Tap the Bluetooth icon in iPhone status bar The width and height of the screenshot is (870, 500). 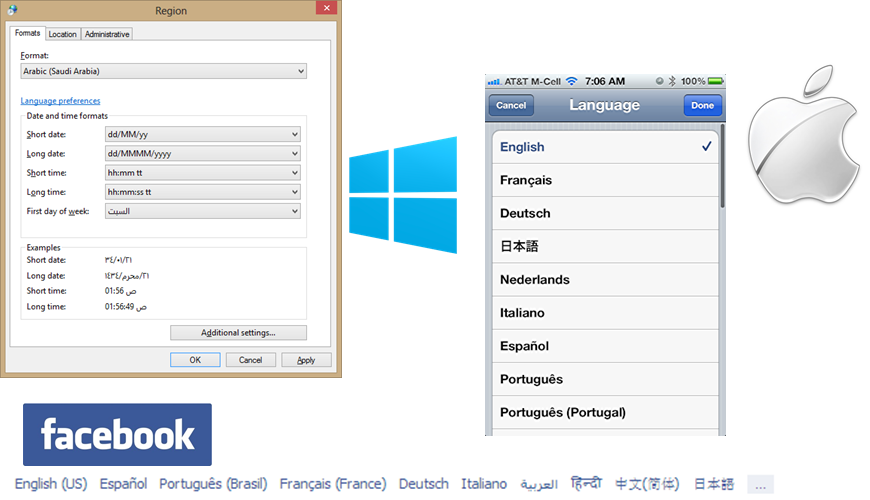click(673, 80)
